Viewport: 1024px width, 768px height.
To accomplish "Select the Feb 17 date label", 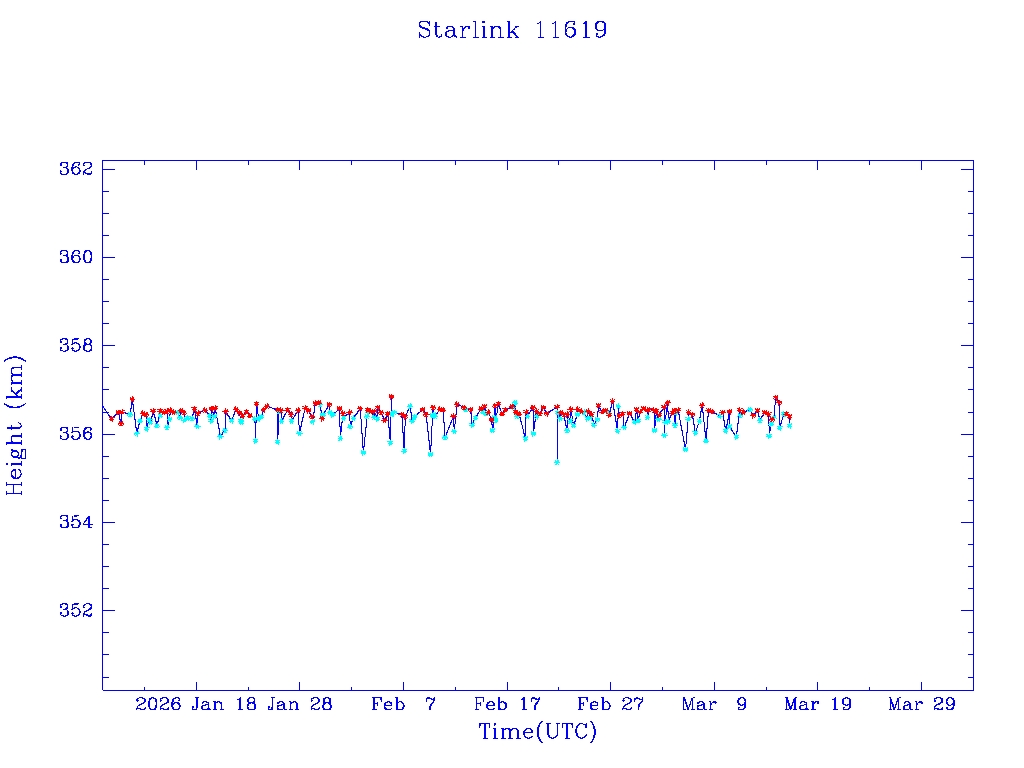I will pyautogui.click(x=507, y=704).
